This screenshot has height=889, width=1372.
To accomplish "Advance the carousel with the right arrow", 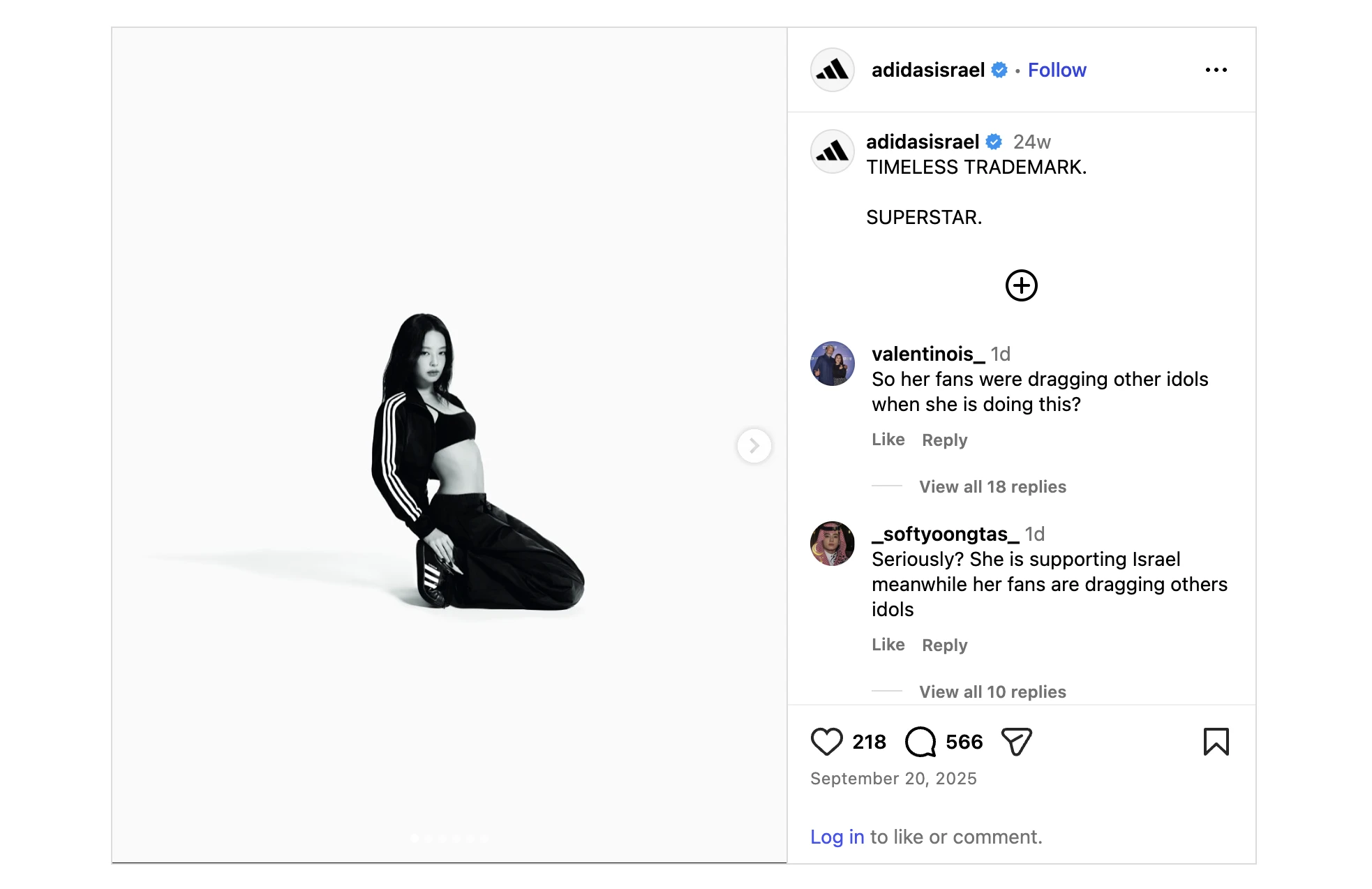I will [x=754, y=446].
